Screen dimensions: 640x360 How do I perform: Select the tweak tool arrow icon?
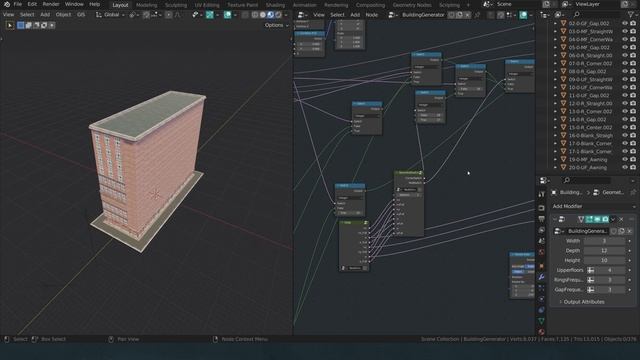click(x=10, y=25)
